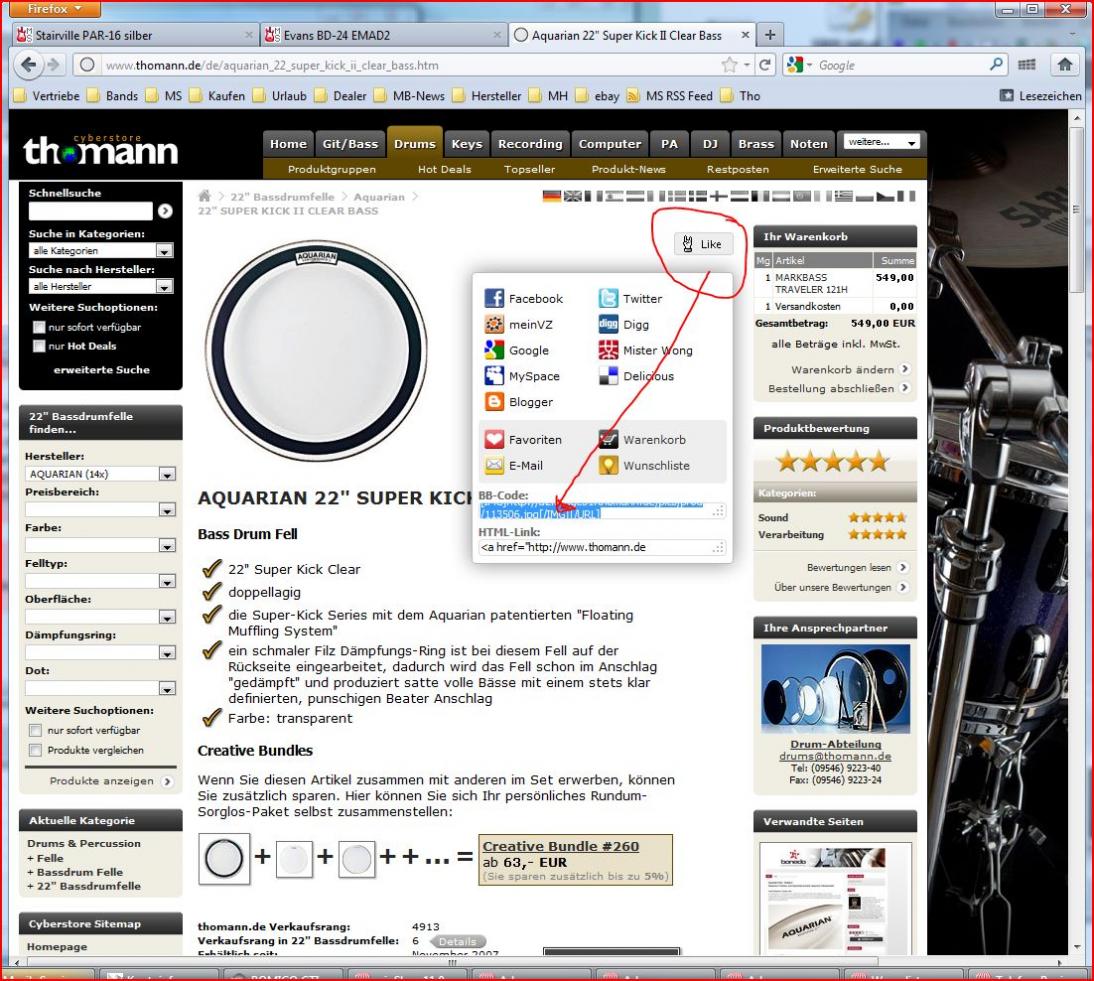Send product link by E-Mail

[514, 465]
